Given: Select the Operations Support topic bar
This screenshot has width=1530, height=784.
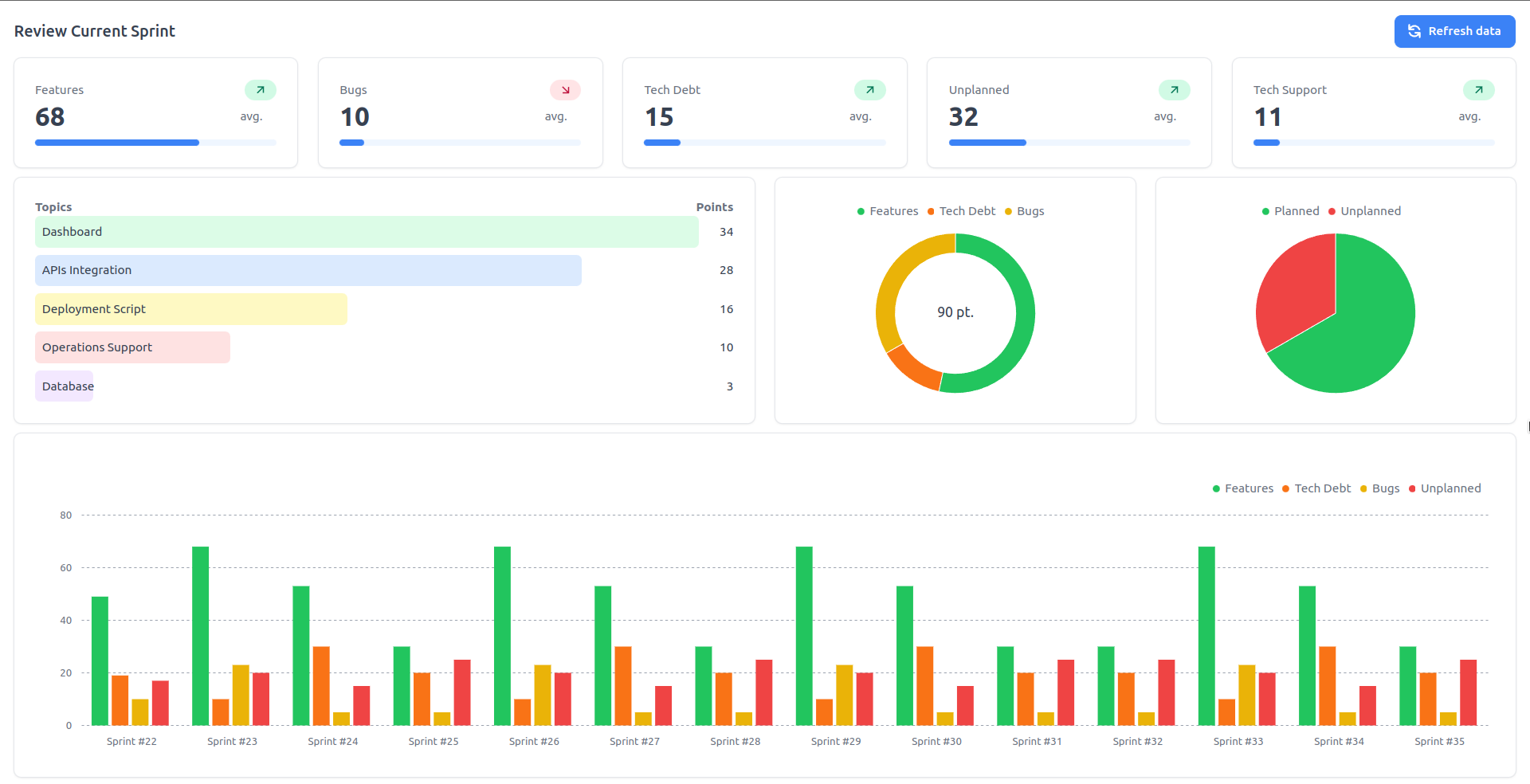Looking at the screenshot, I should (132, 347).
